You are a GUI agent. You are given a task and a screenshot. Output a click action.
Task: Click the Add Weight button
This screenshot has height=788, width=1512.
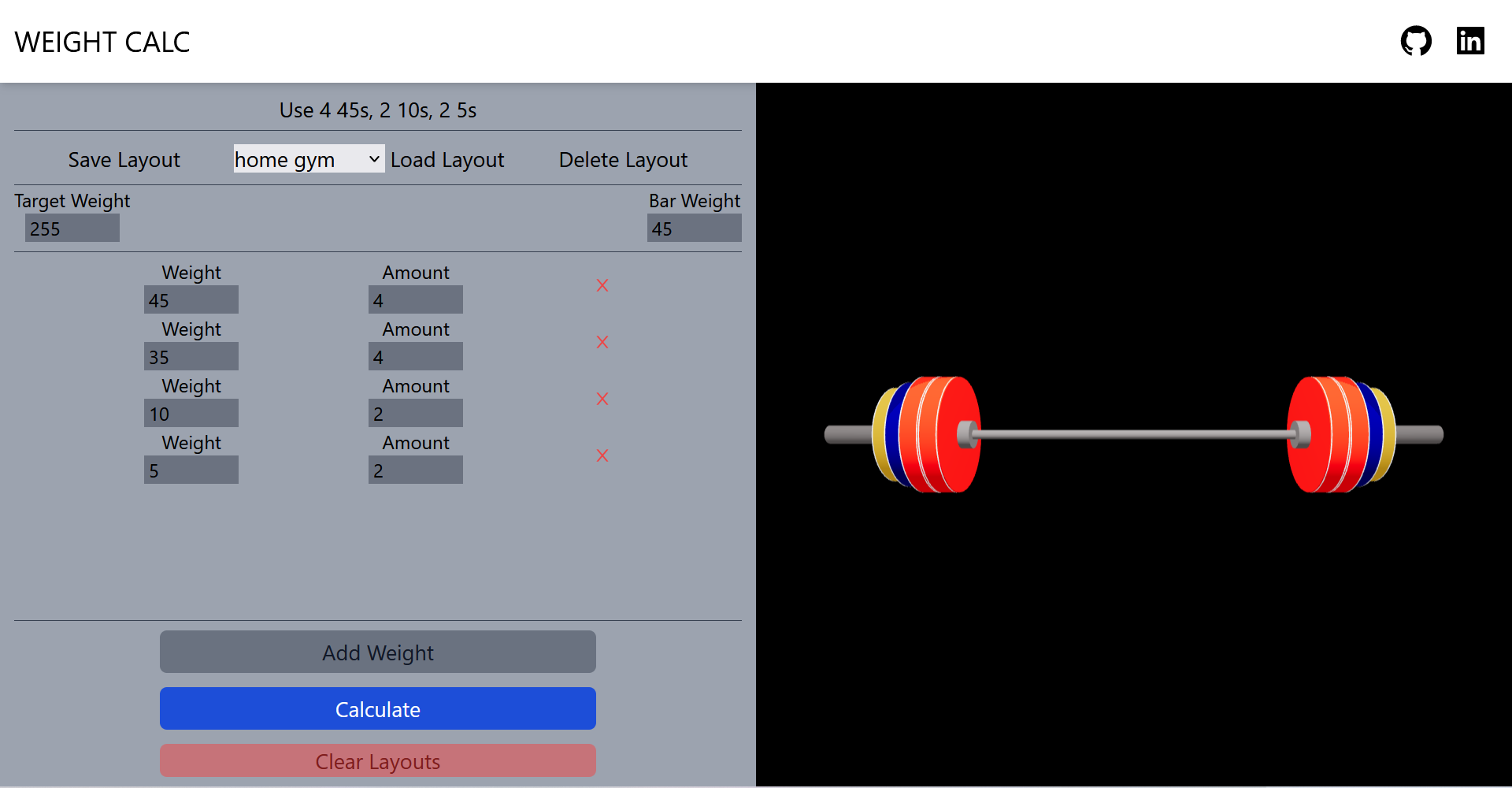click(x=378, y=652)
